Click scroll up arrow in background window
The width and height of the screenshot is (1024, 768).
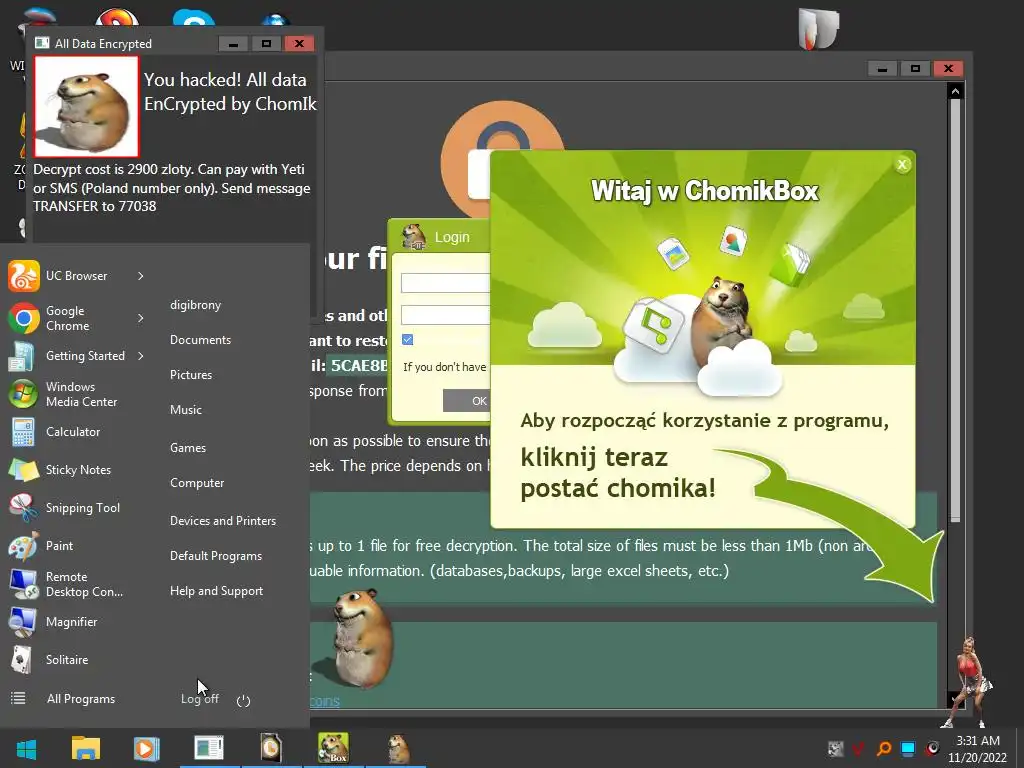point(955,91)
